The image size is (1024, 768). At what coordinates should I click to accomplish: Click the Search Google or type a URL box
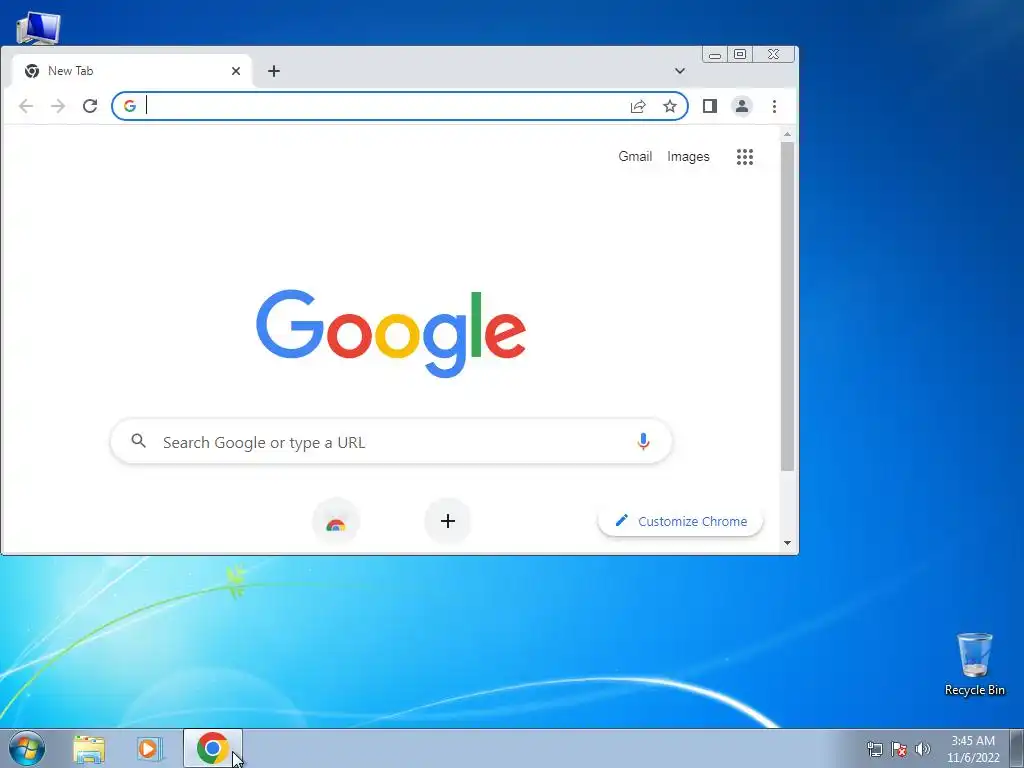(391, 442)
